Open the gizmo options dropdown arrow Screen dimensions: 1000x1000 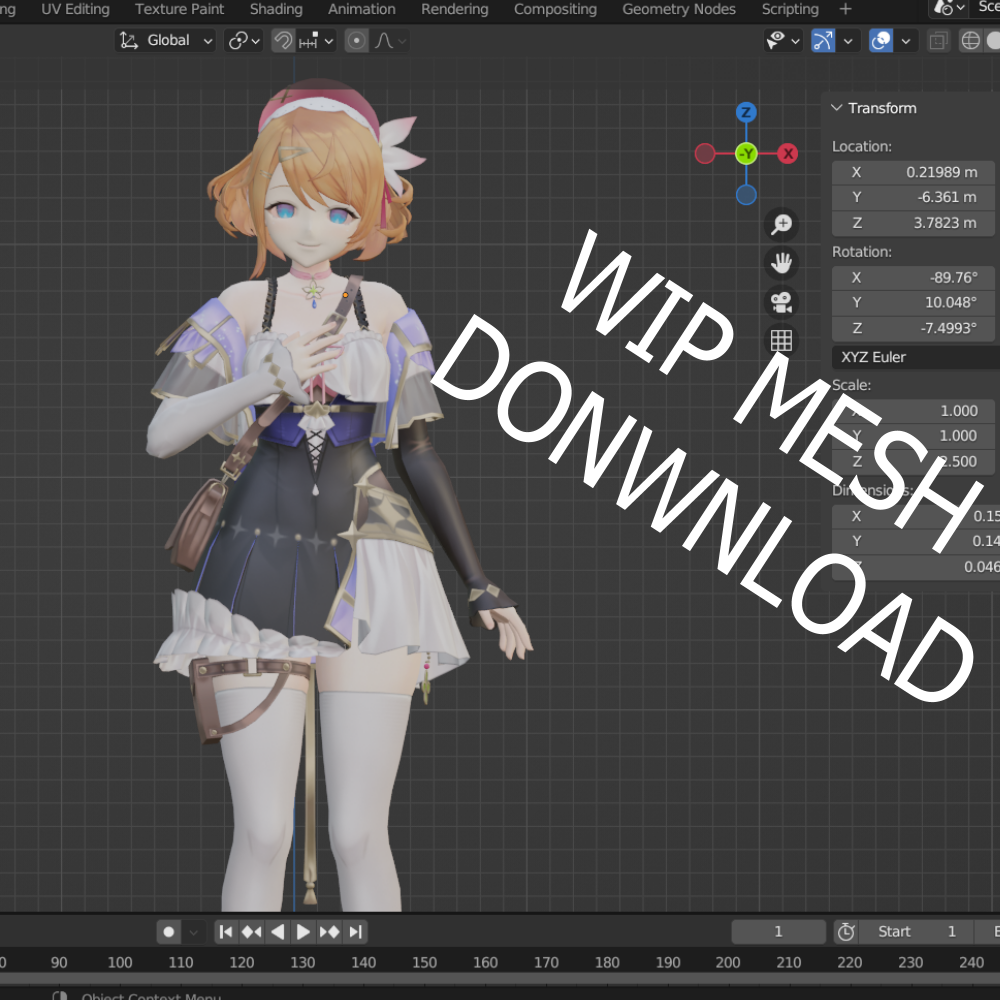coord(848,41)
